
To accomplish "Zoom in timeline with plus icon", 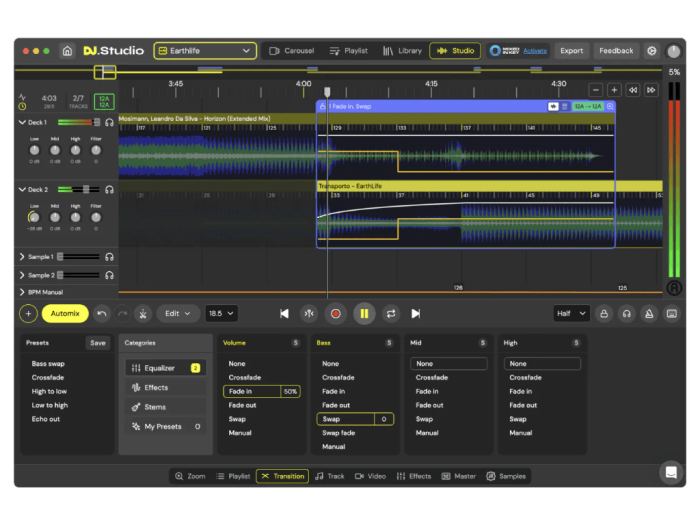I will point(614,90).
